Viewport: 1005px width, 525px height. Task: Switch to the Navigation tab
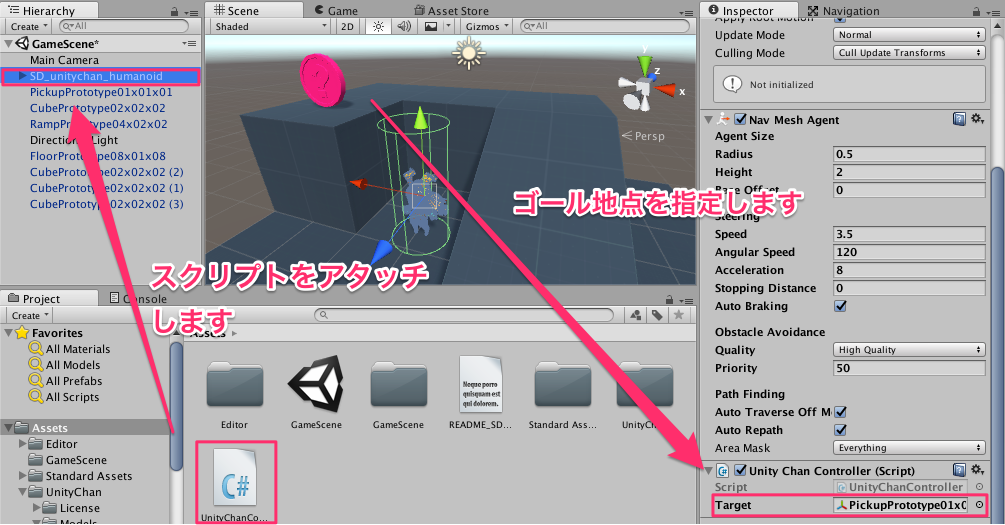click(x=843, y=10)
